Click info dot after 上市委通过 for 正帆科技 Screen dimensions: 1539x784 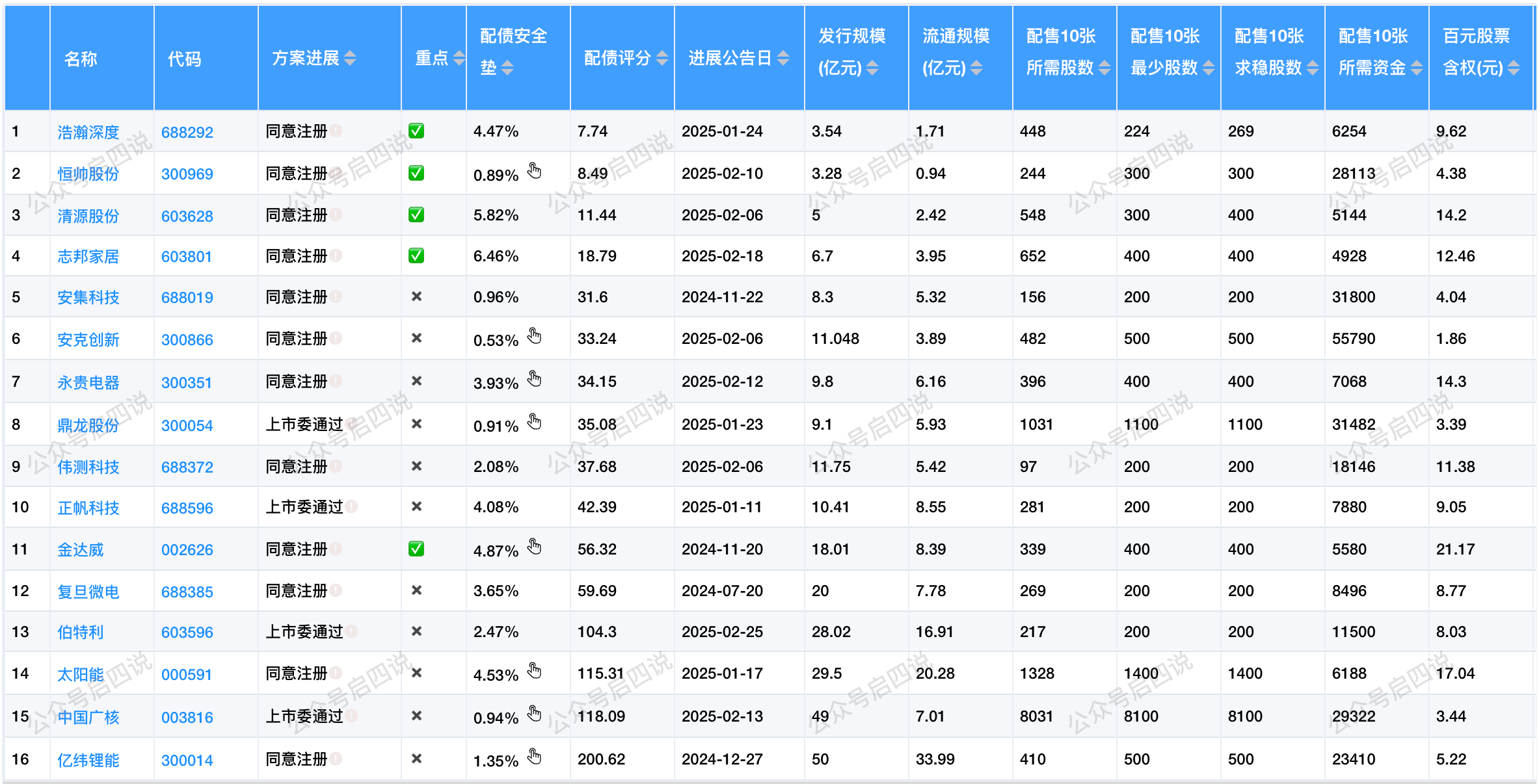(x=351, y=506)
